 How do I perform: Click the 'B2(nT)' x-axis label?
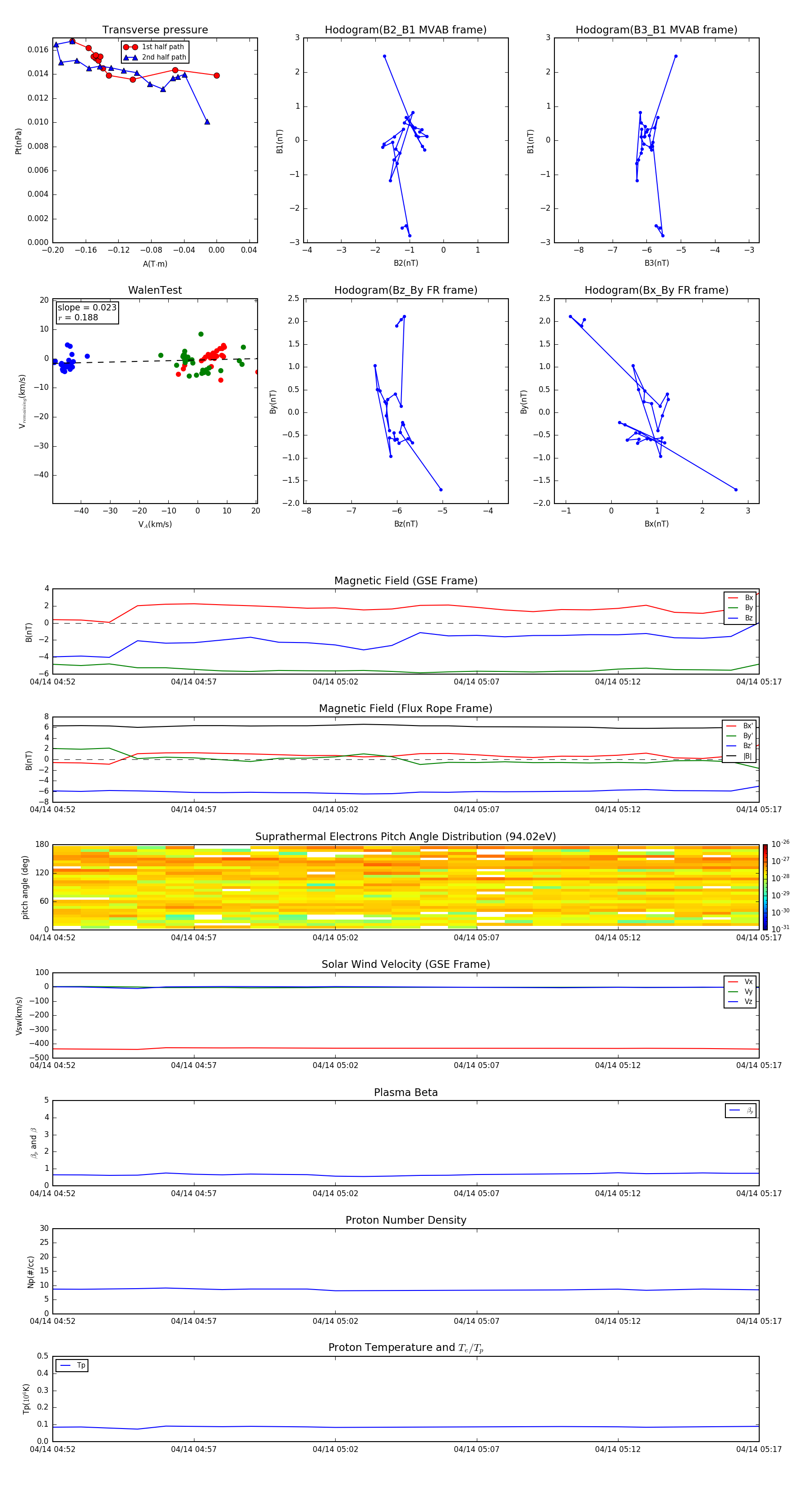pos(406,263)
